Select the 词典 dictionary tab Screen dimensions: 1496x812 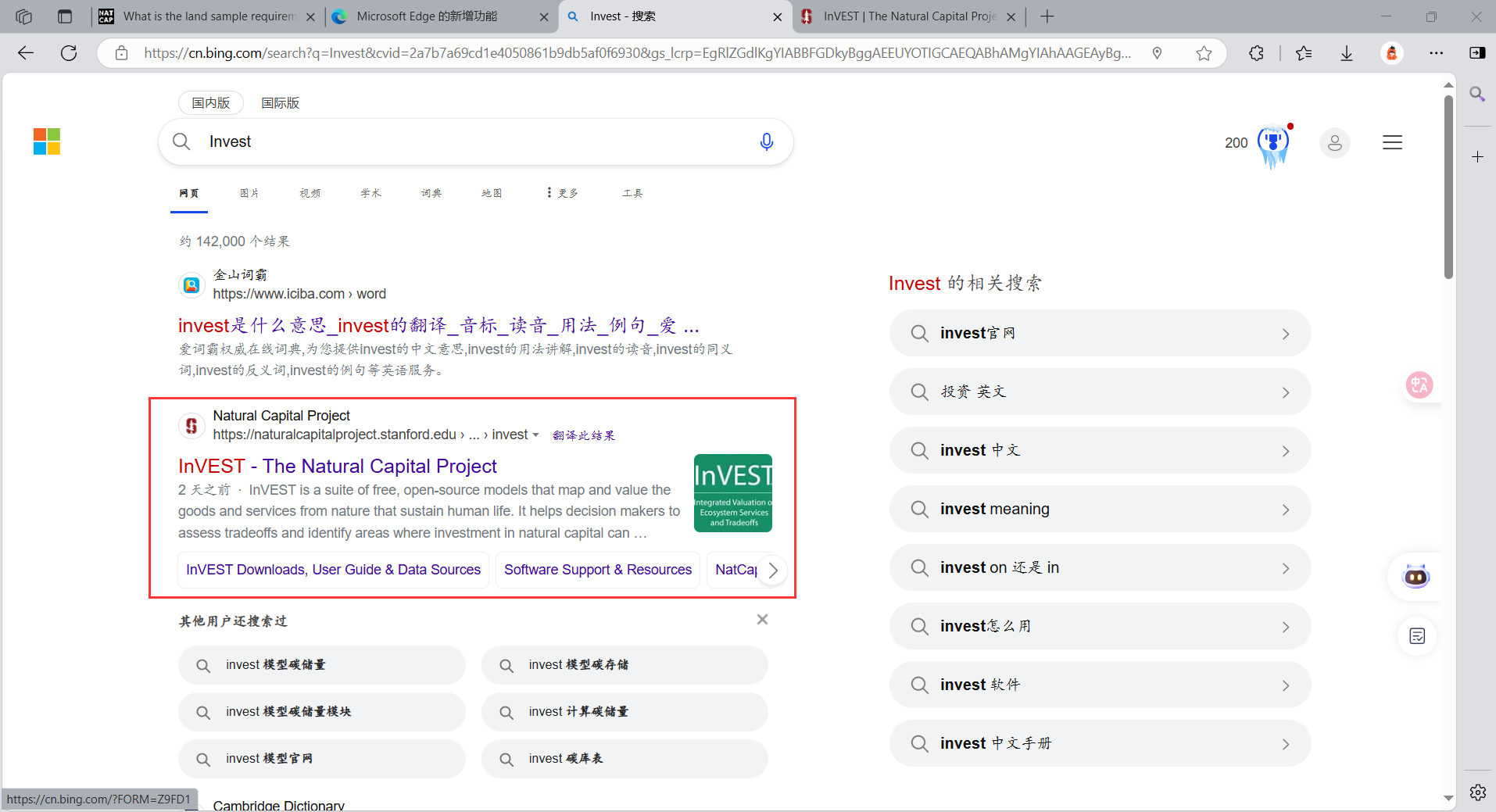[x=431, y=193]
